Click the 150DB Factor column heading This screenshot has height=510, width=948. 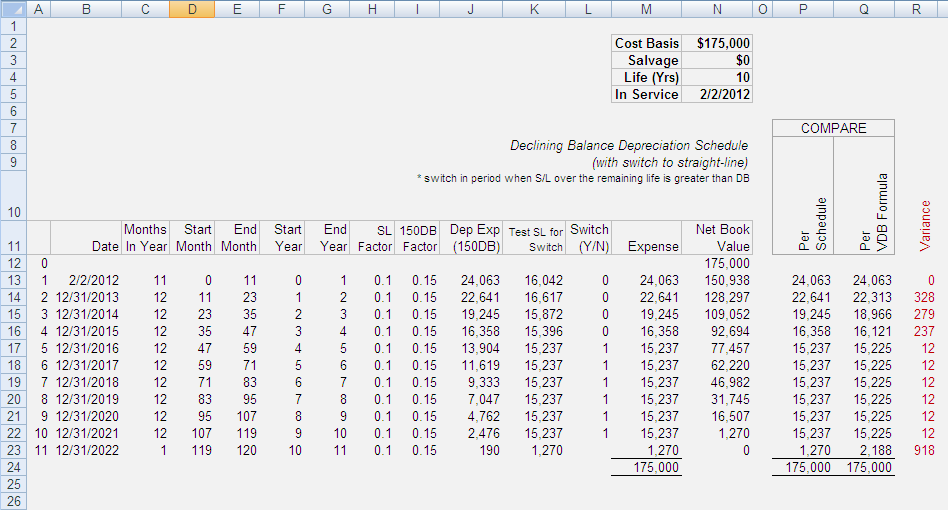418,238
